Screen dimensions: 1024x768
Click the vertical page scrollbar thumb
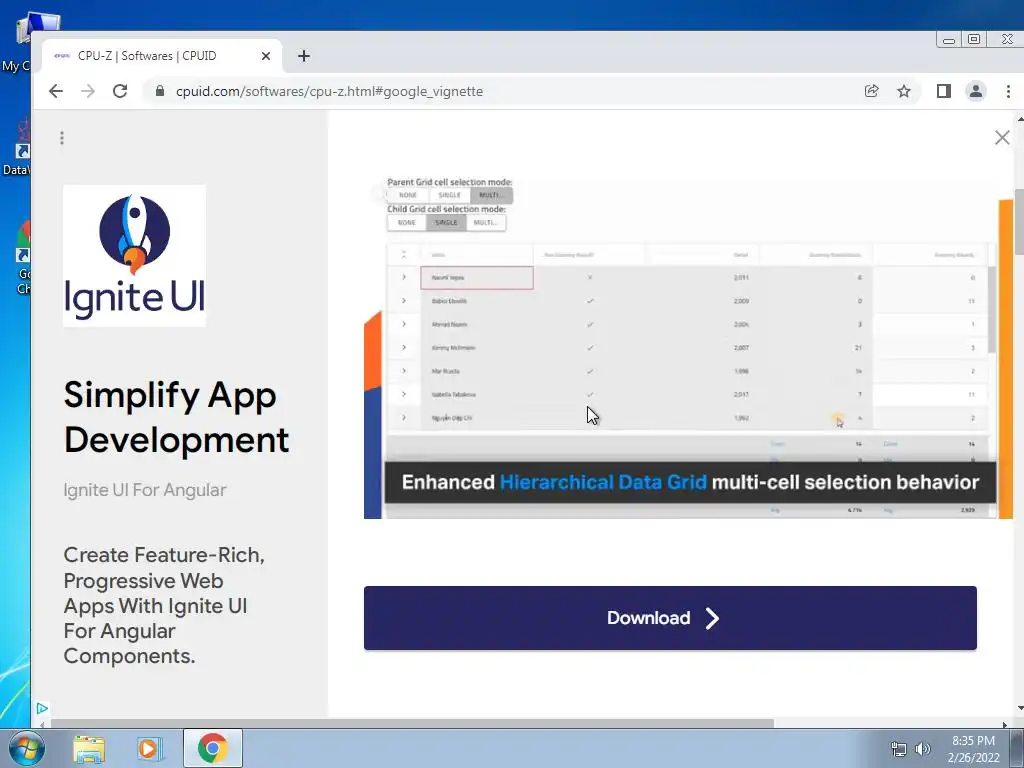click(x=1019, y=222)
